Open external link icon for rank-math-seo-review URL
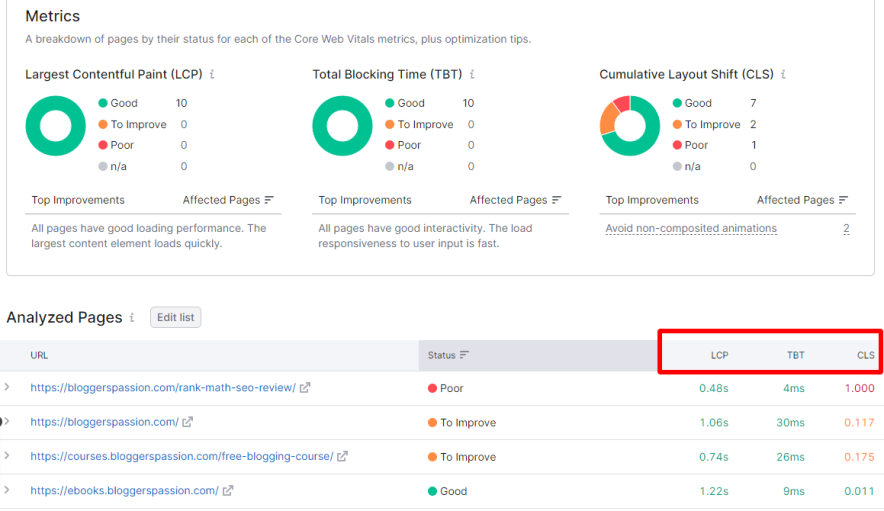The height and width of the screenshot is (511, 884). (305, 388)
